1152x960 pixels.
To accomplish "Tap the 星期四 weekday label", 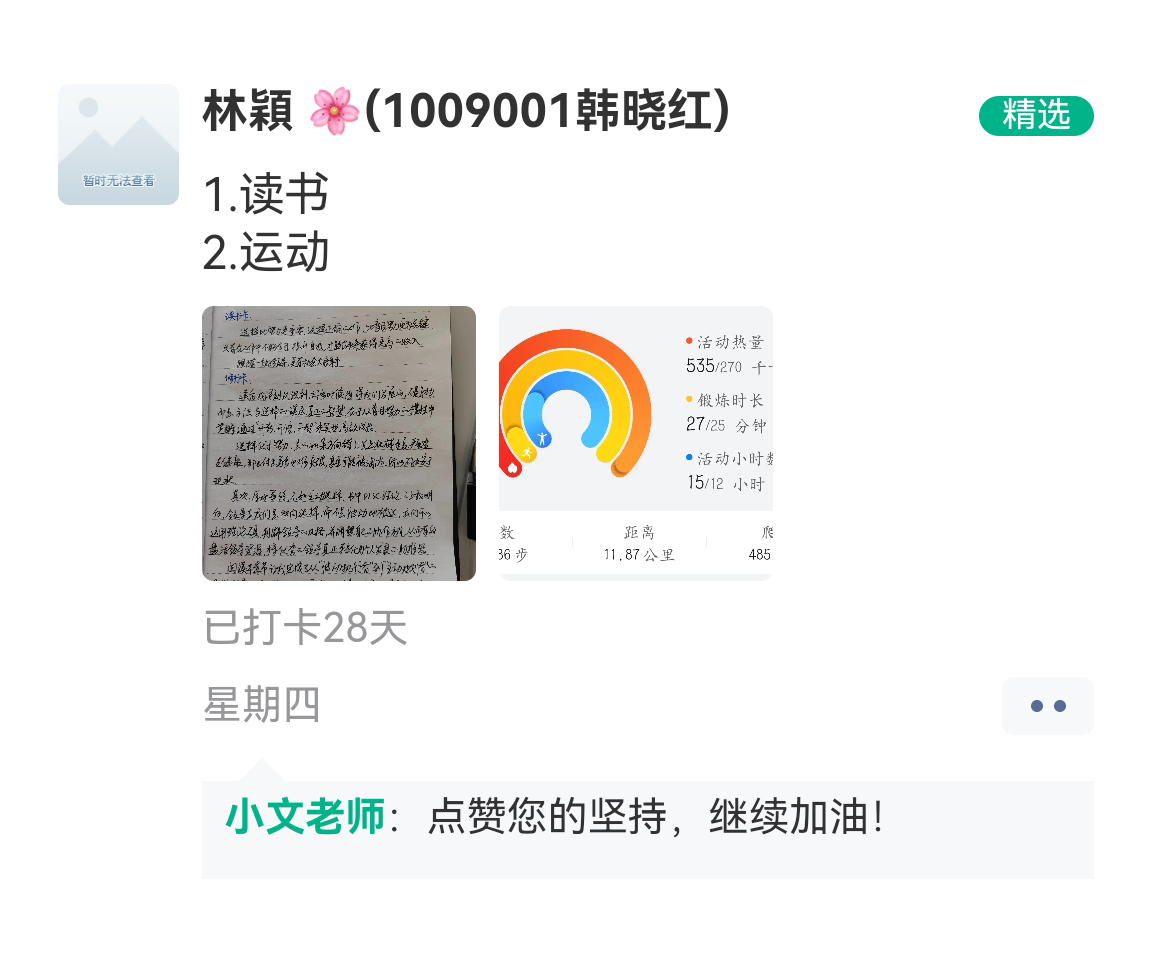I will [x=262, y=704].
